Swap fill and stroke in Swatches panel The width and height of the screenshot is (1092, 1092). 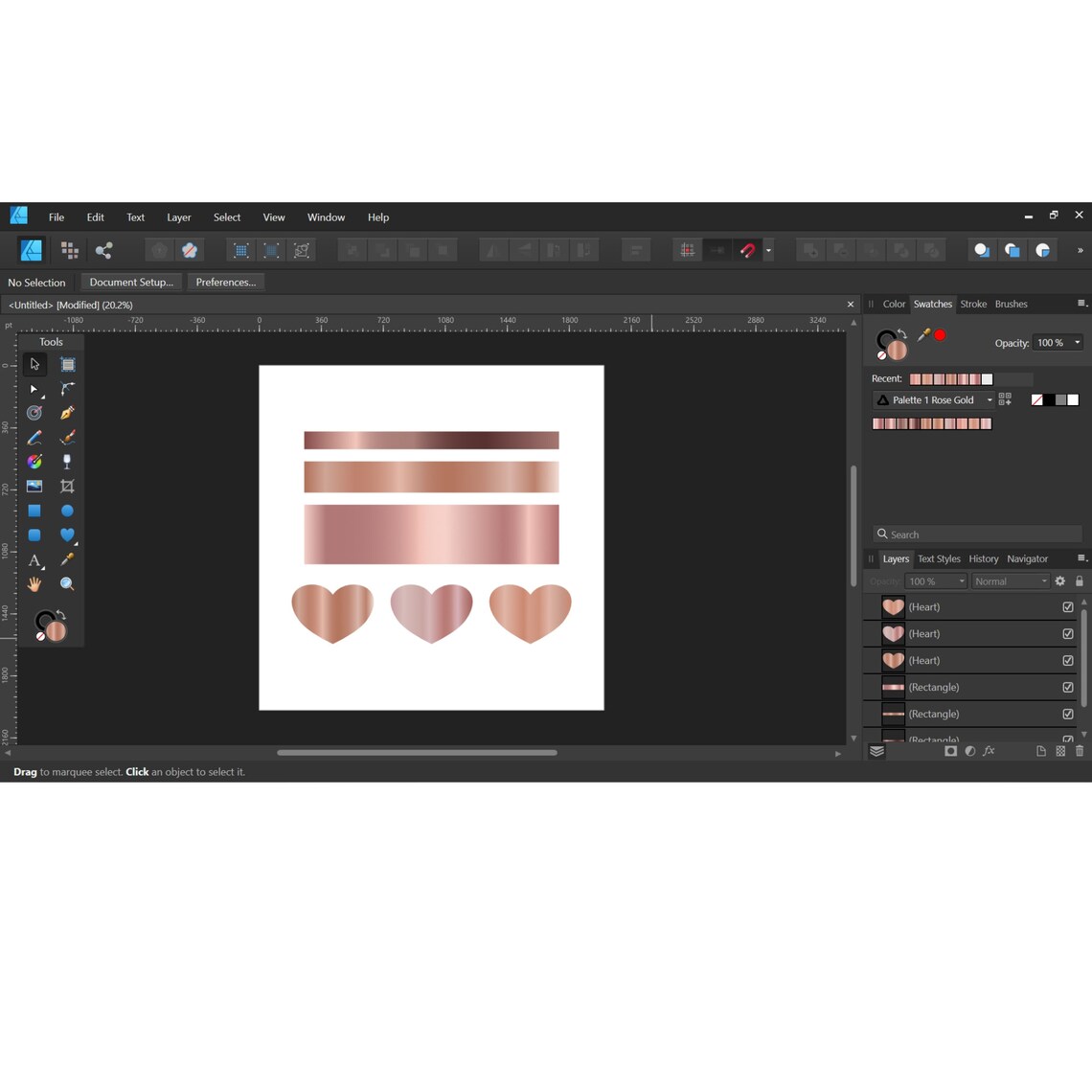pyautogui.click(x=902, y=333)
